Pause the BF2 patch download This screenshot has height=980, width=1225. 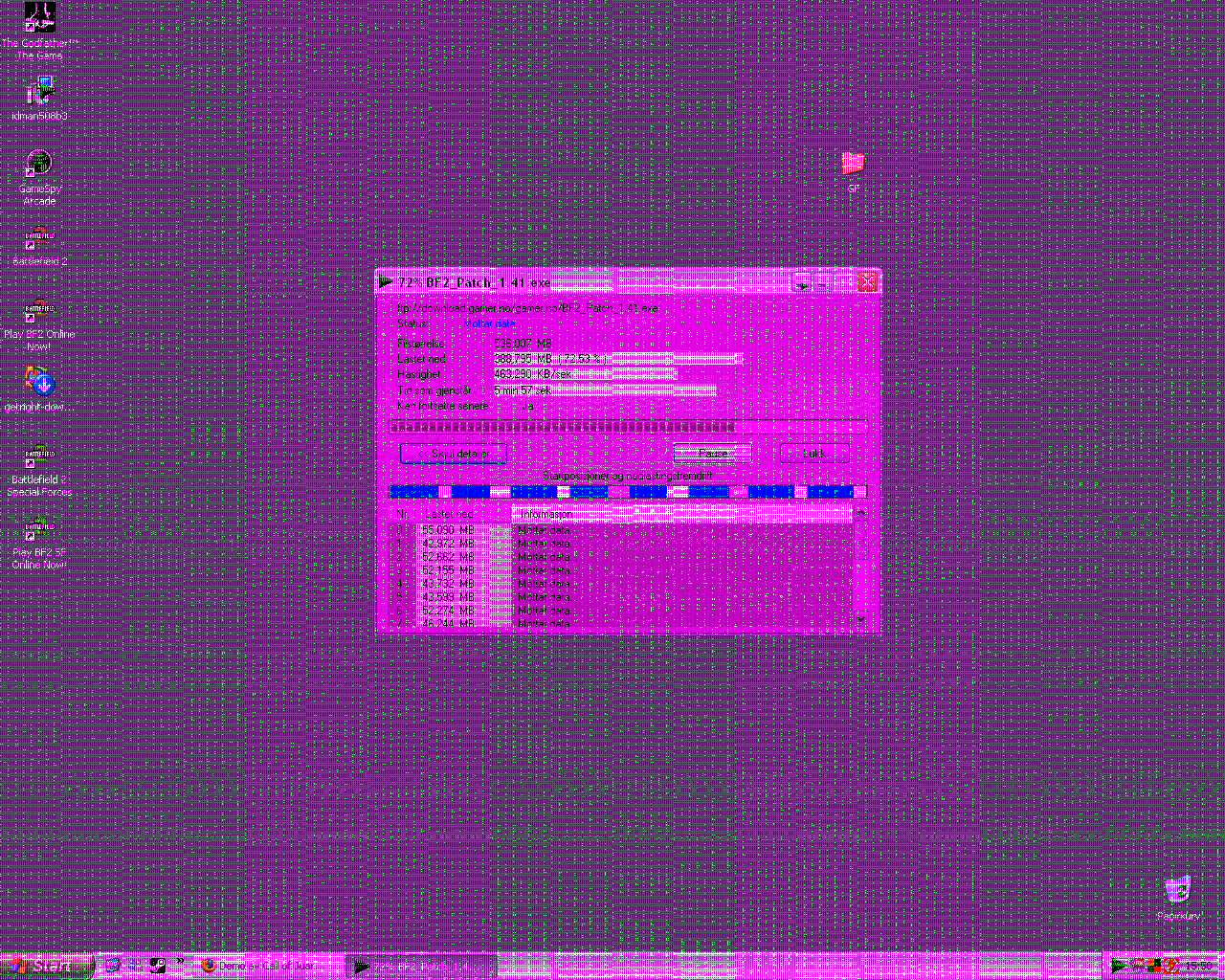pos(712,453)
